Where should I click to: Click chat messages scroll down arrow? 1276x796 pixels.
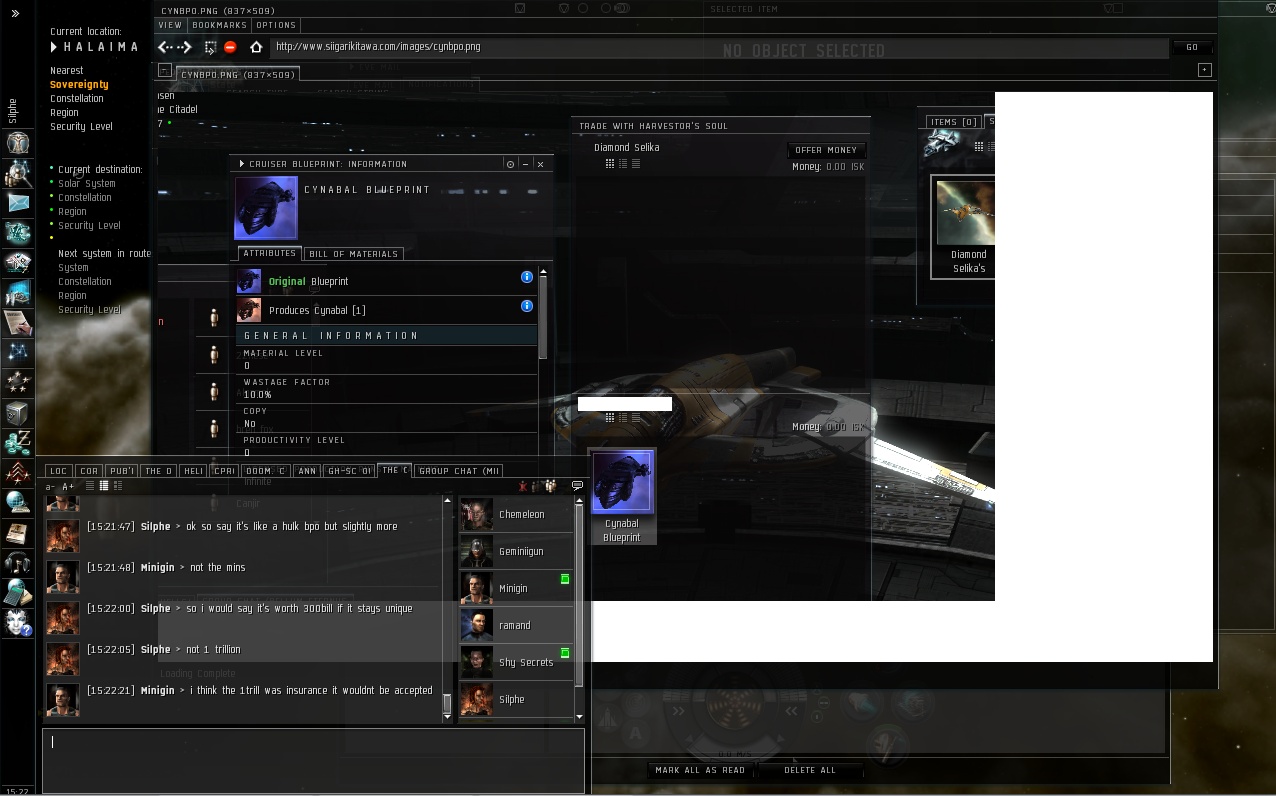coord(447,716)
